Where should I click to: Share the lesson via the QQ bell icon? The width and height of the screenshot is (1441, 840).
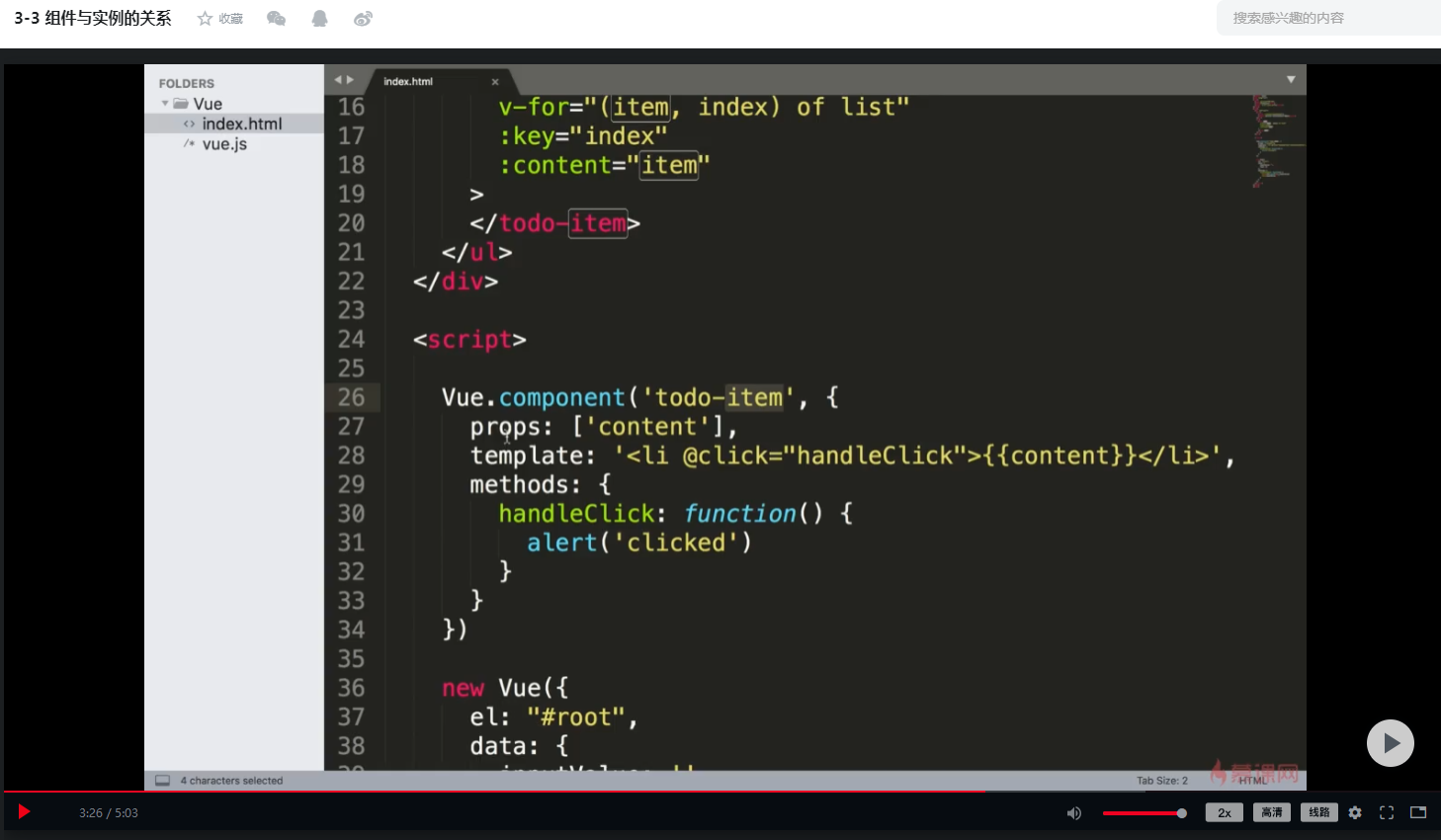[x=319, y=19]
